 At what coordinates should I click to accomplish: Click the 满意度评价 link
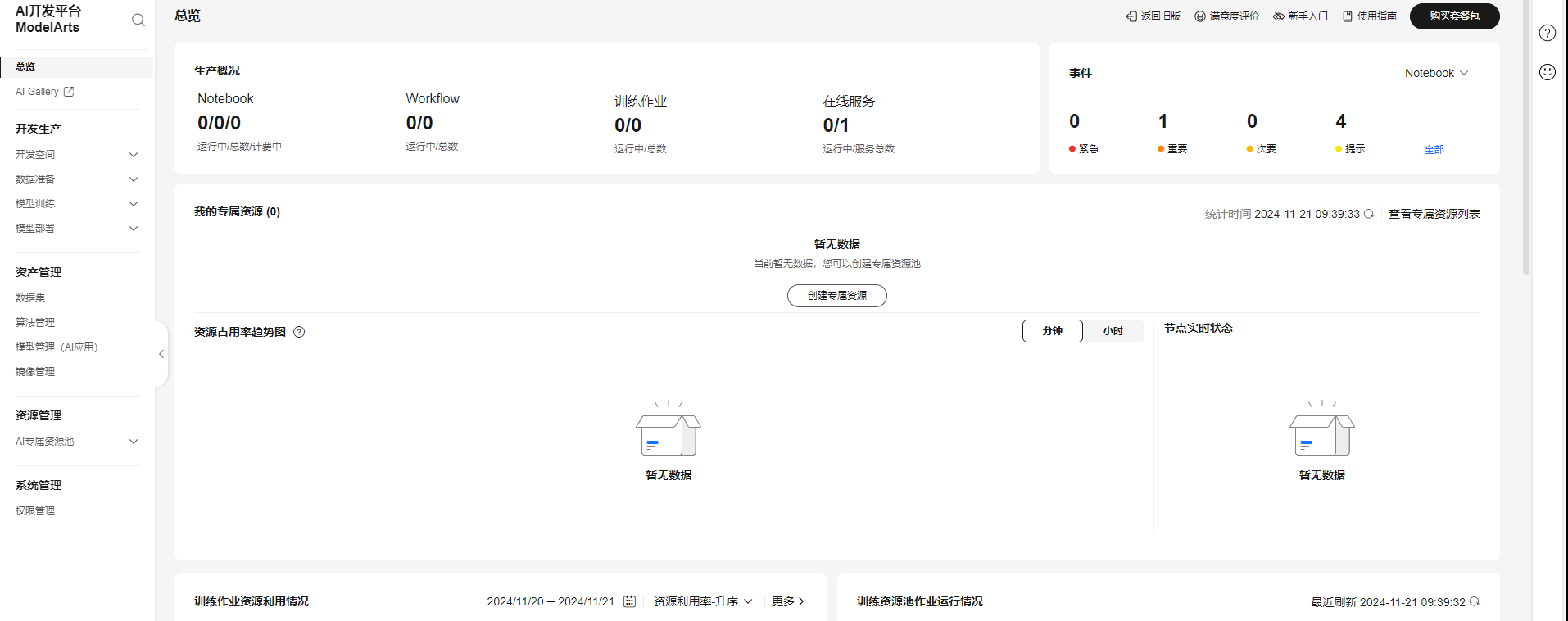(1235, 16)
